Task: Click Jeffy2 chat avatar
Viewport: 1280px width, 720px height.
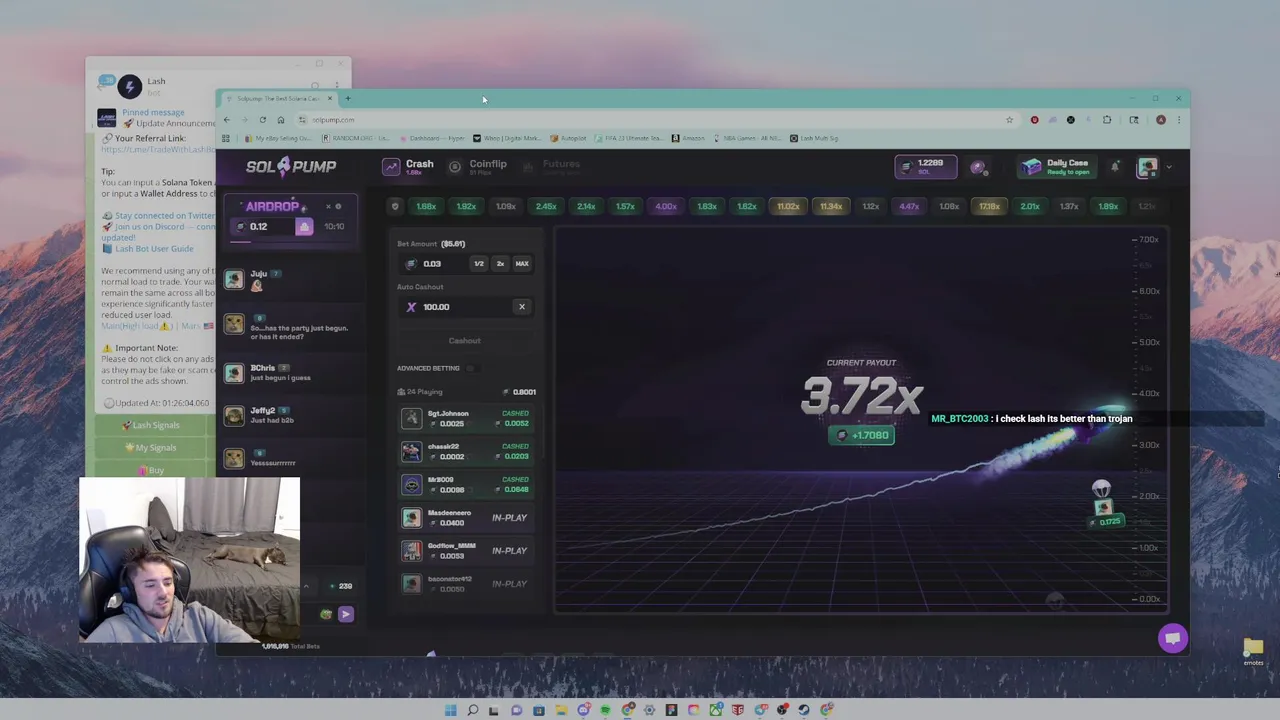Action: pyautogui.click(x=234, y=415)
